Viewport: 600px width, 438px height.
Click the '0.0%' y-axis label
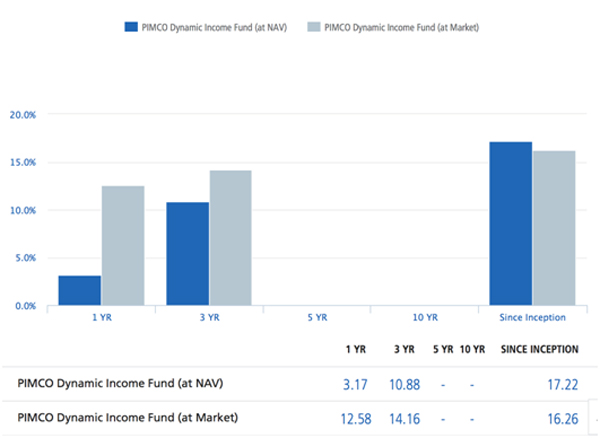click(x=26, y=306)
